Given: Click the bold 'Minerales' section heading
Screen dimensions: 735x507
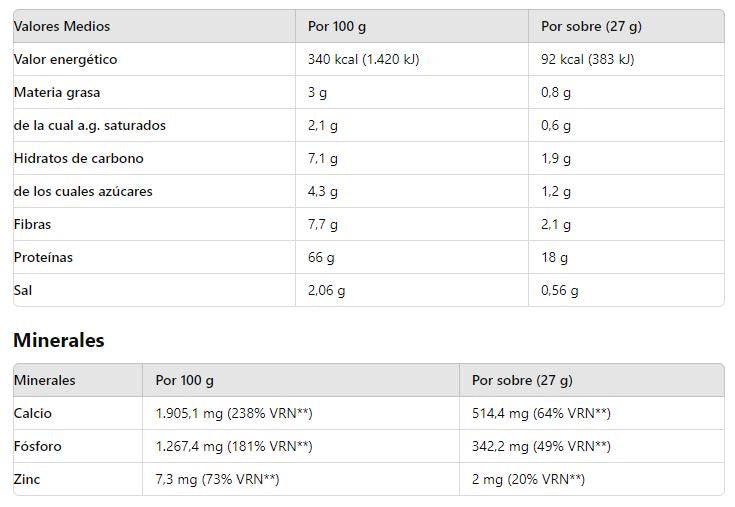Looking at the screenshot, I should [x=59, y=340].
